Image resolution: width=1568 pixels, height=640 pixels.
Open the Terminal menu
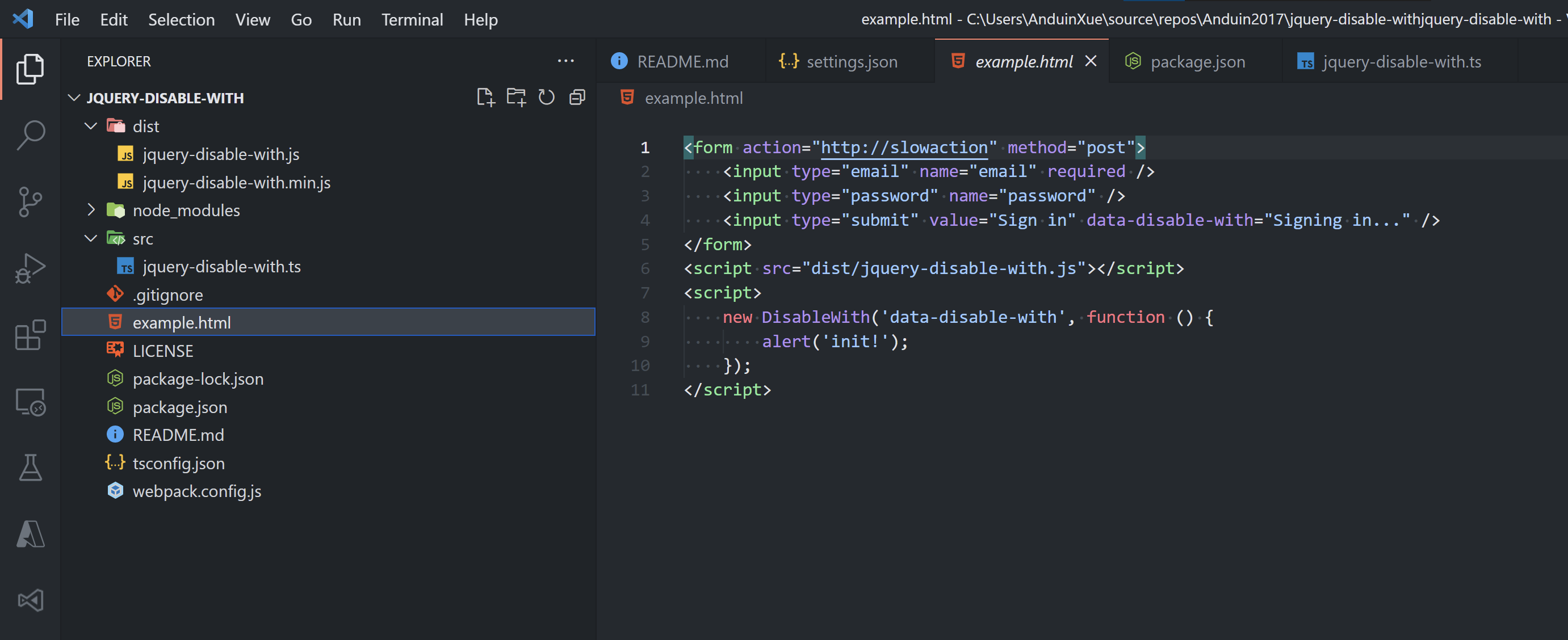(x=412, y=19)
